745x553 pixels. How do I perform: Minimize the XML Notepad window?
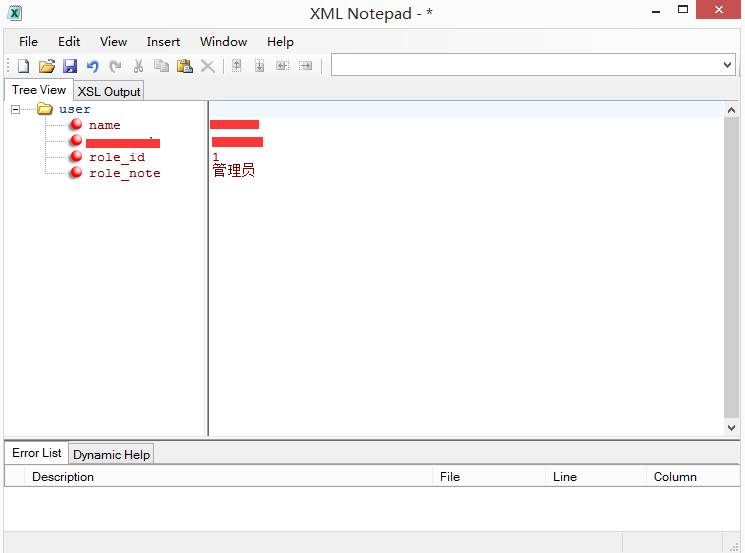click(x=656, y=11)
